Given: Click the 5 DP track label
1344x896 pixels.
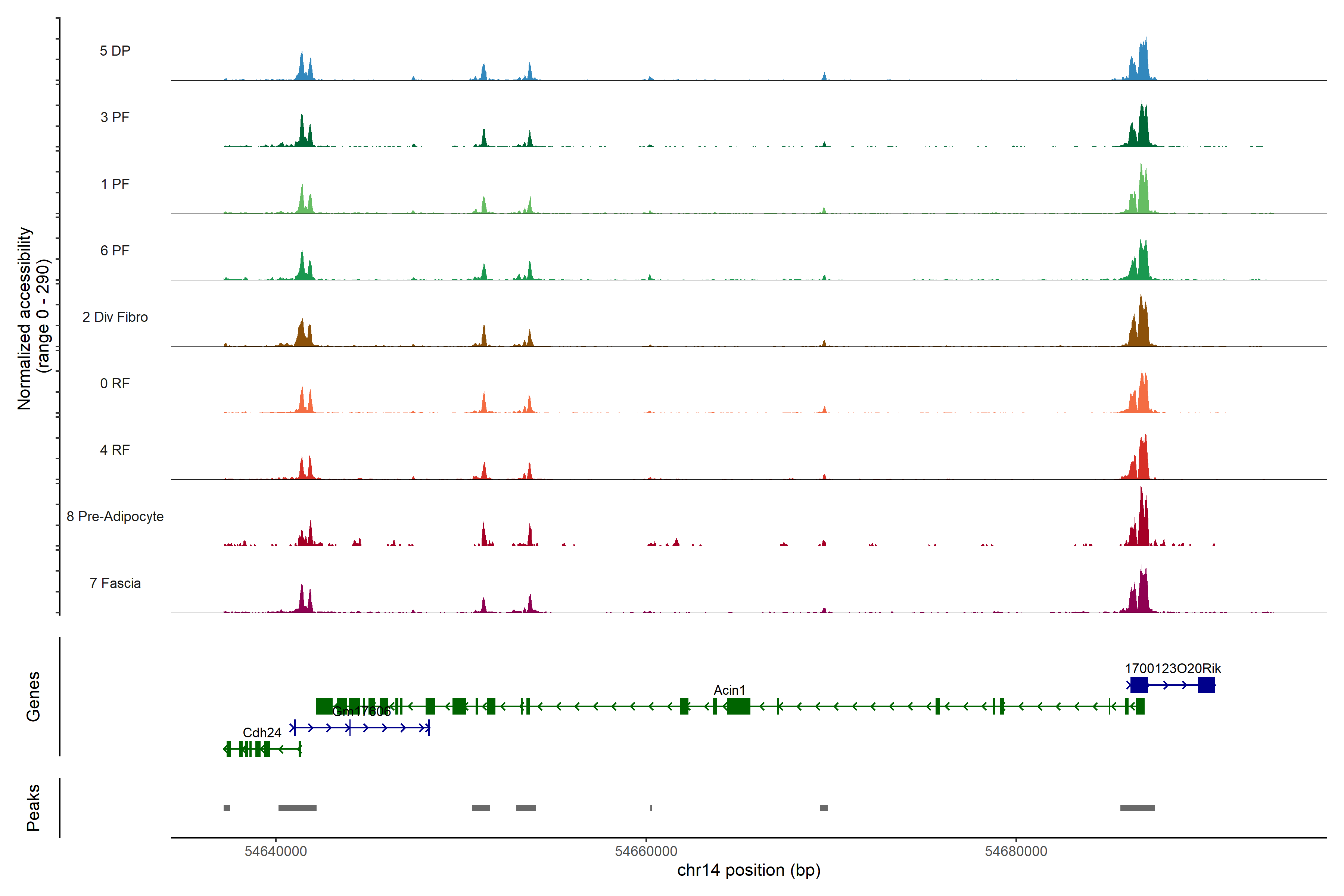Looking at the screenshot, I should pyautogui.click(x=115, y=51).
